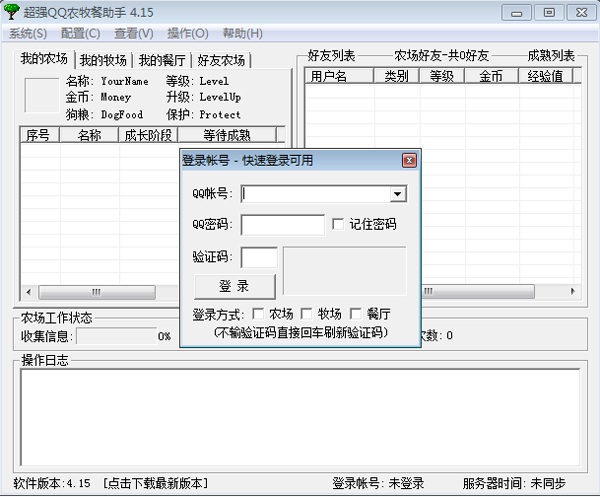Click the 好友列表 label
600x497 pixels.
point(331,56)
